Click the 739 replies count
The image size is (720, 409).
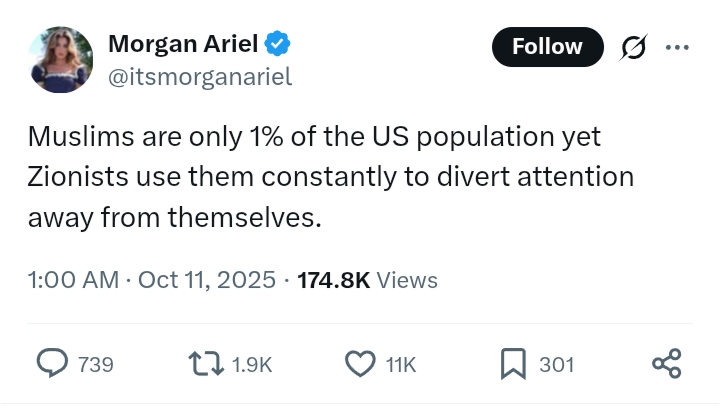(x=96, y=365)
